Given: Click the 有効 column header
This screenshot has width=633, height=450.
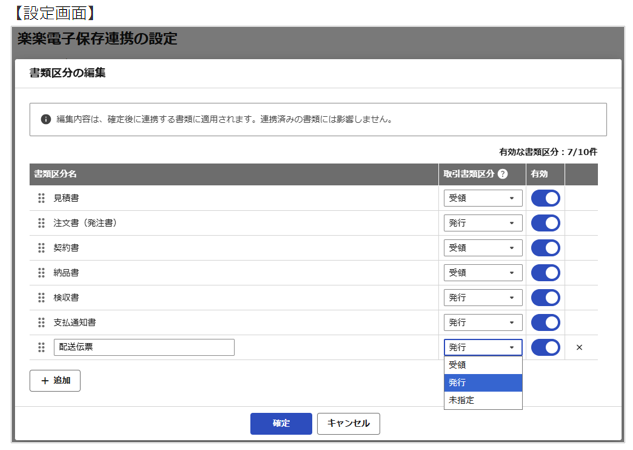Looking at the screenshot, I should coord(539,174).
